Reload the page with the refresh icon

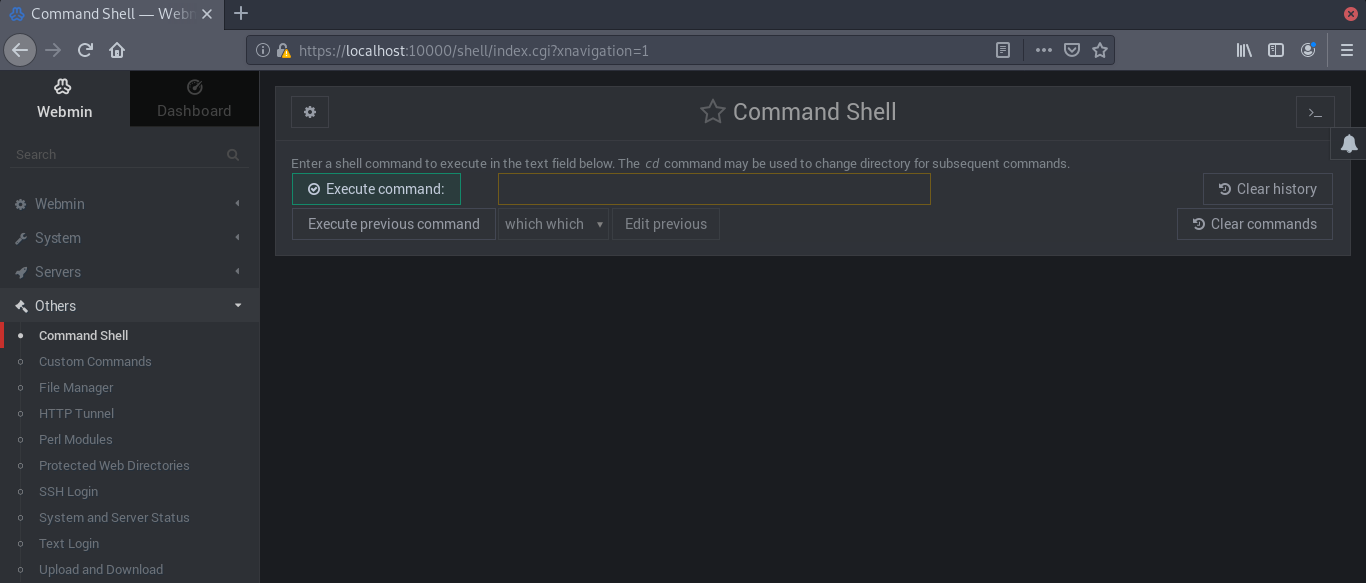coord(86,50)
